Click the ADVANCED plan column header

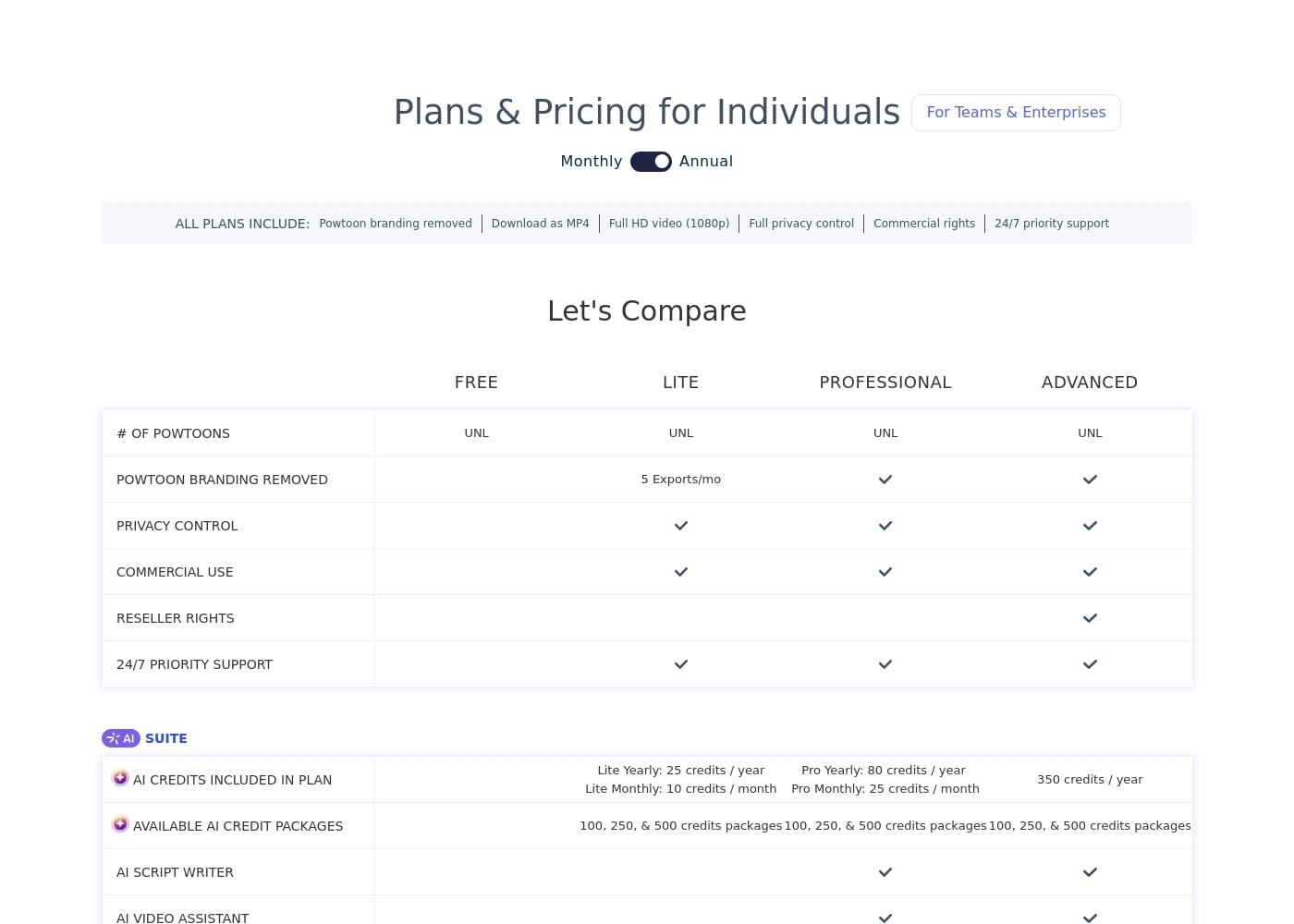pos(1090,383)
